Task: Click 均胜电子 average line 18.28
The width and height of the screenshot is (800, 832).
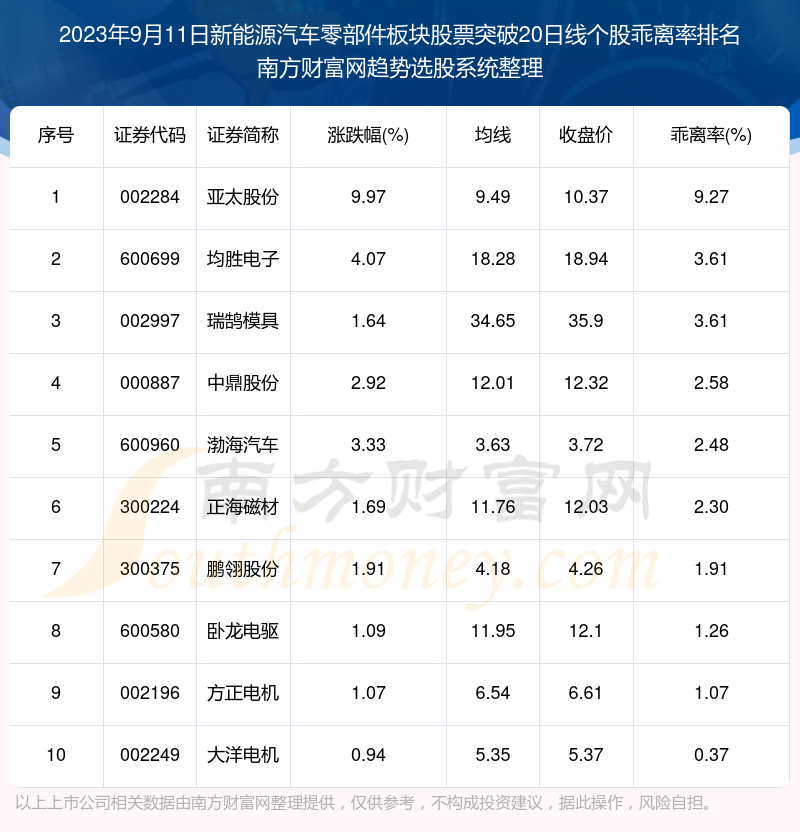Action: 493,259
